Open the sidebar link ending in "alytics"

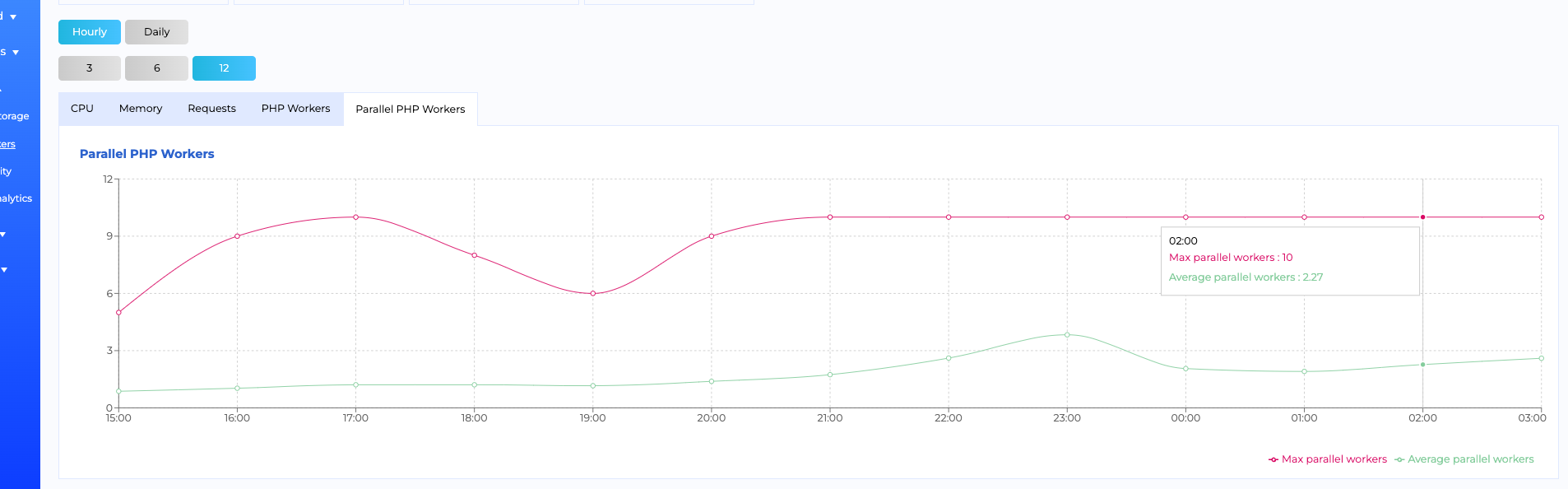(16, 198)
